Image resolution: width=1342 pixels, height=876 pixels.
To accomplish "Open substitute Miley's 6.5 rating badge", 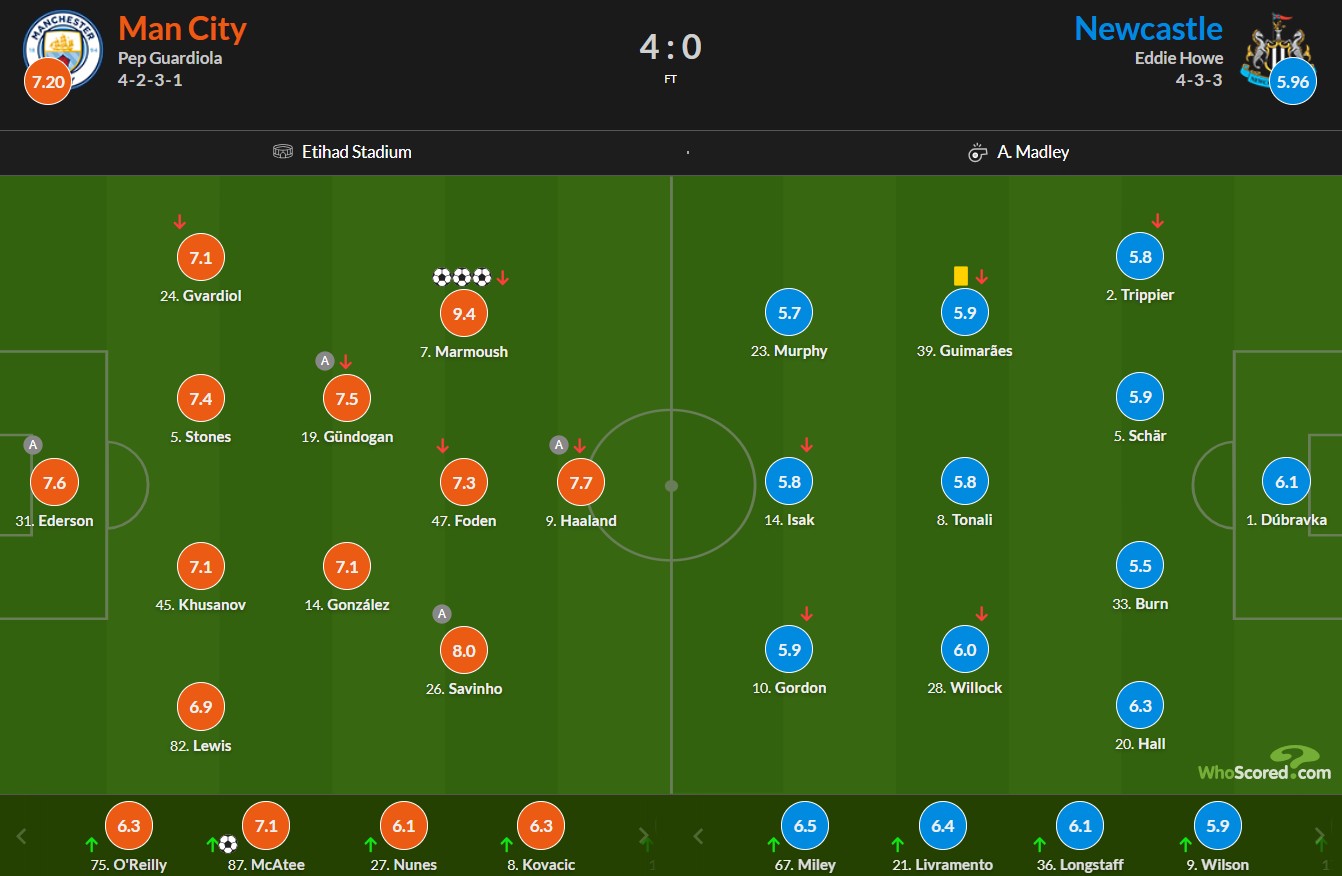I will (x=805, y=826).
